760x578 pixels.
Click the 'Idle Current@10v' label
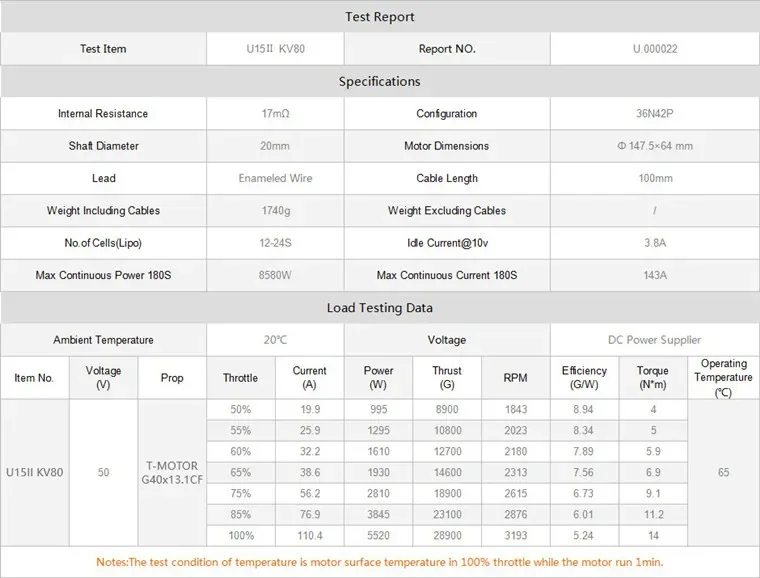447,243
